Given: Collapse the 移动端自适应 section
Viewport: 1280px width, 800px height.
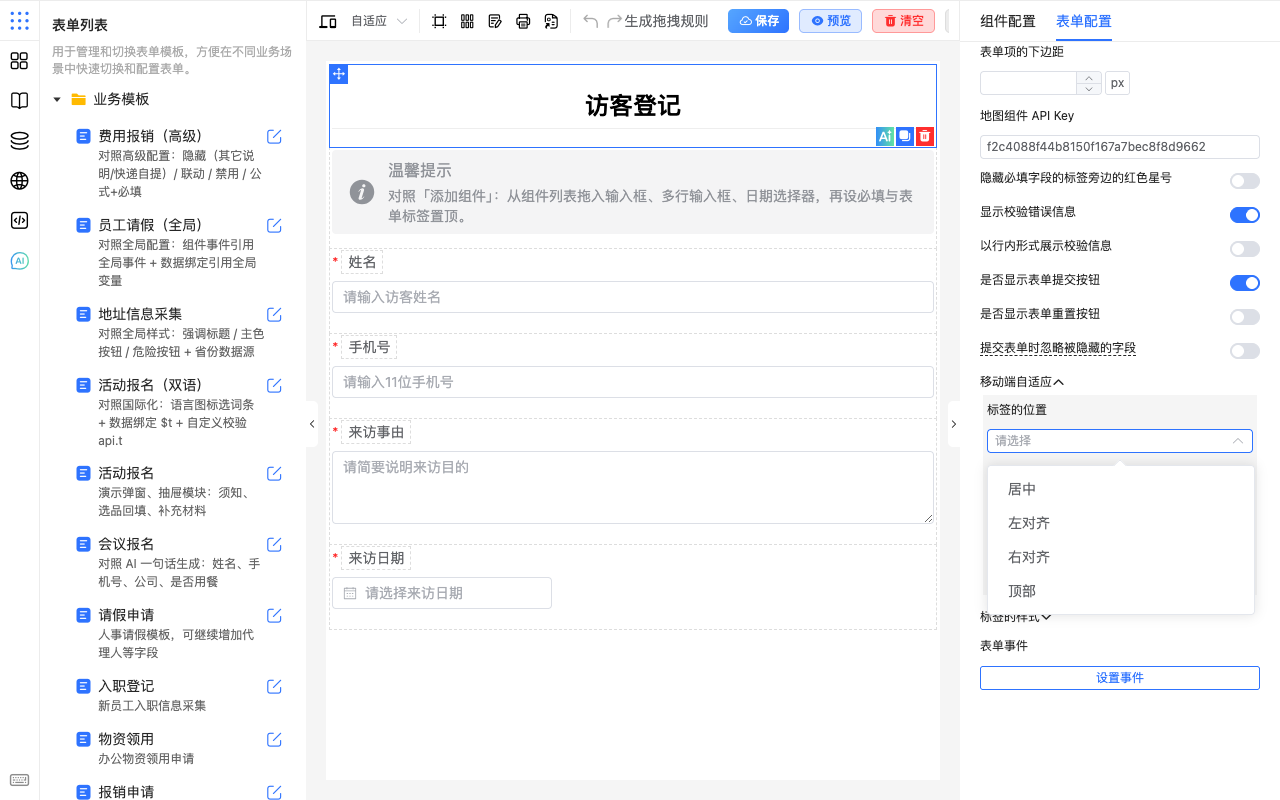Looking at the screenshot, I should click(x=1022, y=381).
